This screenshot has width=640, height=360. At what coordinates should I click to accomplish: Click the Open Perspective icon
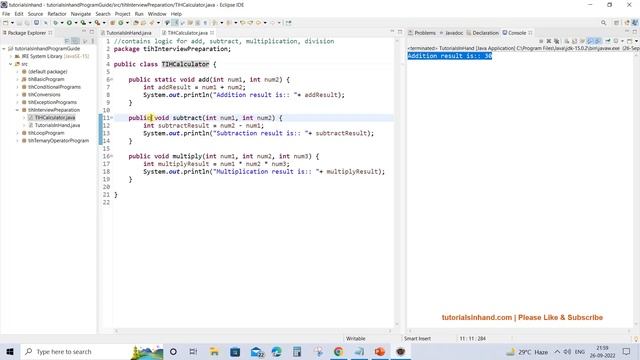click(616, 23)
